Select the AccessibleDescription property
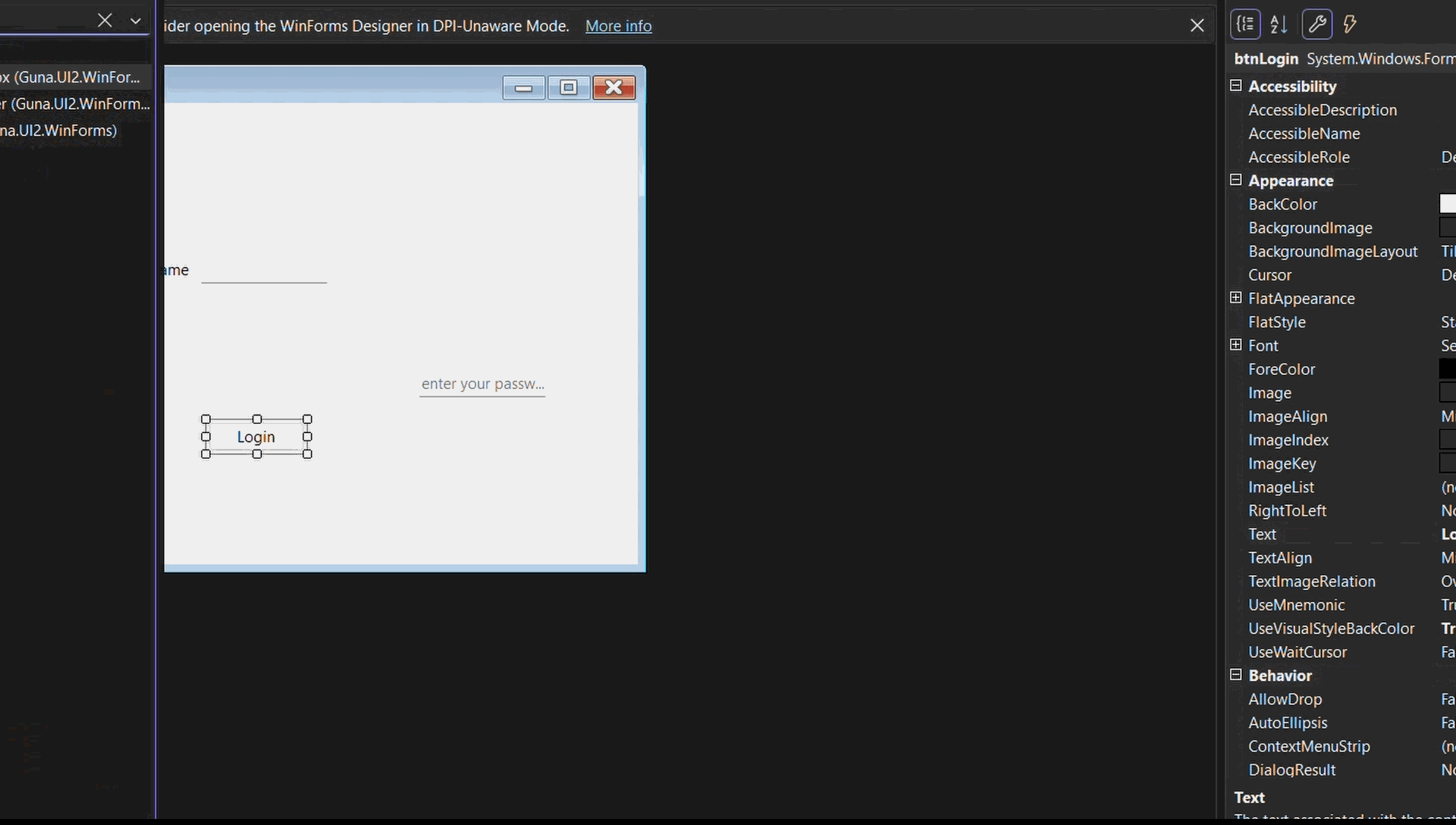Viewport: 1456px width, 825px height. 1323,110
